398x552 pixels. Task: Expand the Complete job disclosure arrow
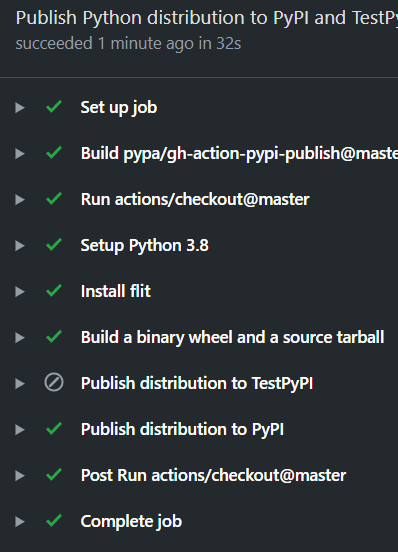(20, 521)
